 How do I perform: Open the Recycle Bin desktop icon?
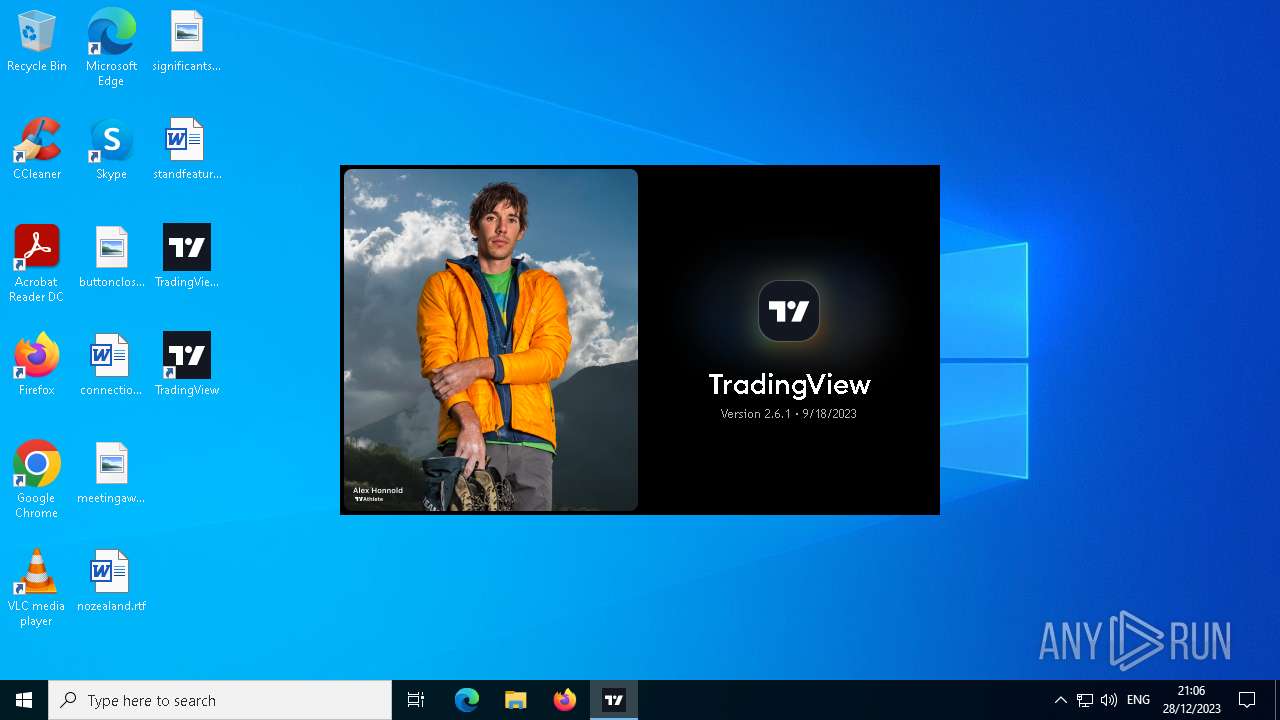pos(37,41)
